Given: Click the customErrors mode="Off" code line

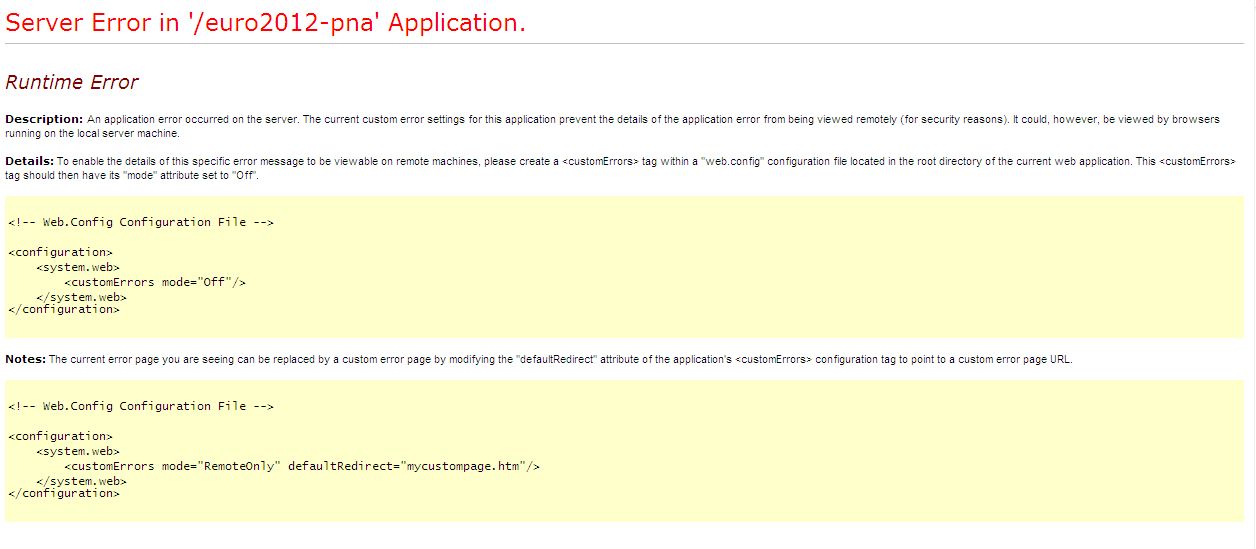Looking at the screenshot, I should coord(154,282).
